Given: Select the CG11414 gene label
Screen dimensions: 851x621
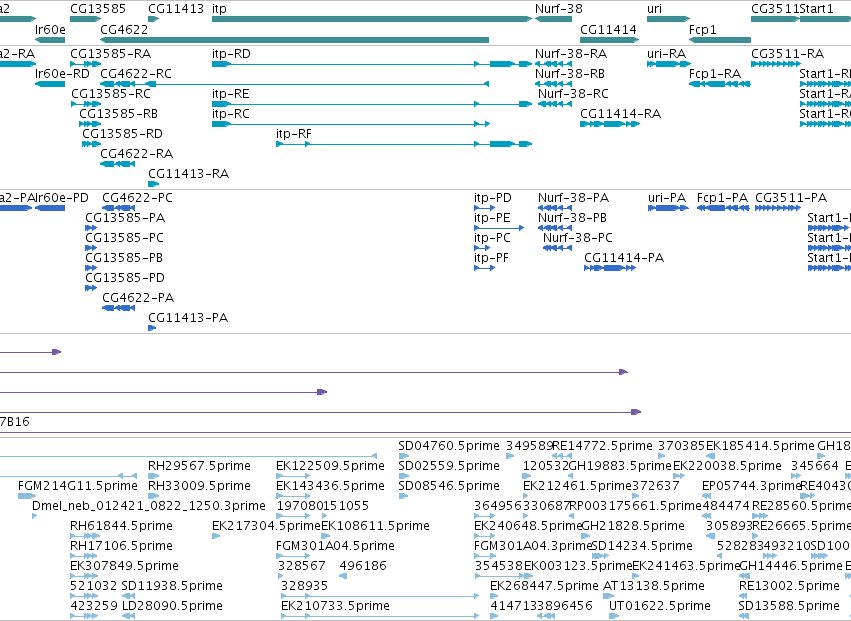Looking at the screenshot, I should [x=608, y=29].
